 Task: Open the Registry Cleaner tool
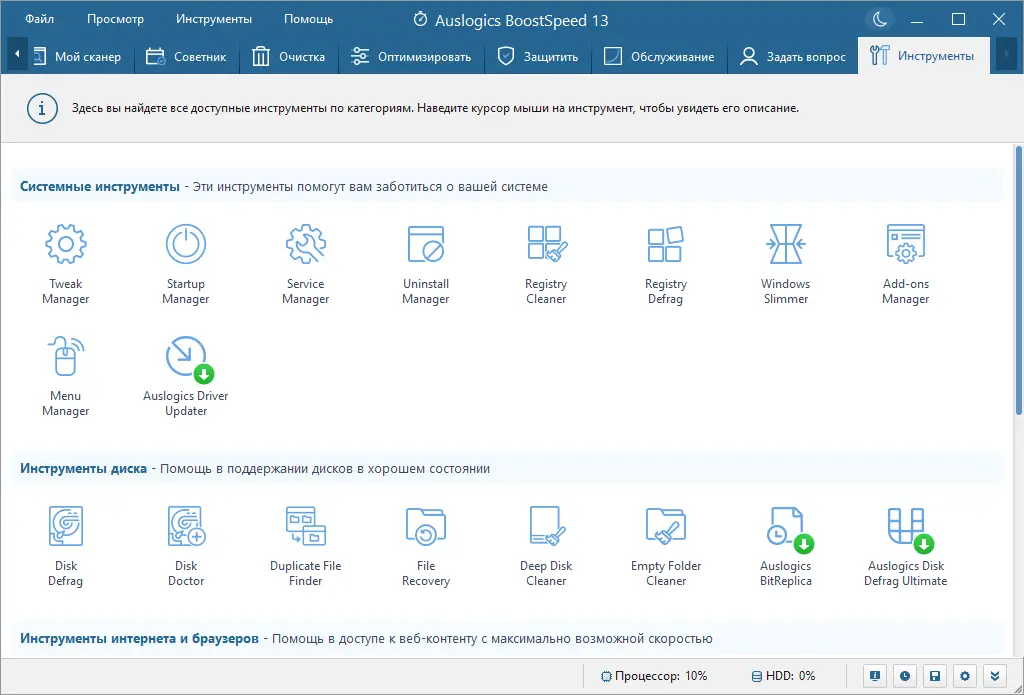coord(546,264)
